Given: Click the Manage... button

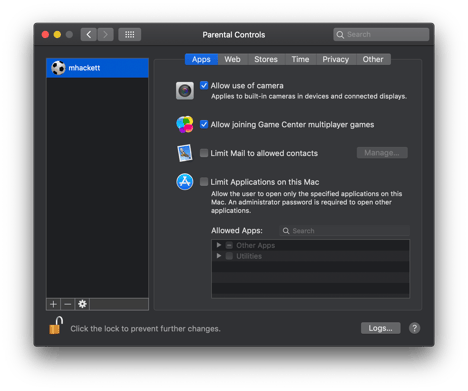Looking at the screenshot, I should coord(382,153).
